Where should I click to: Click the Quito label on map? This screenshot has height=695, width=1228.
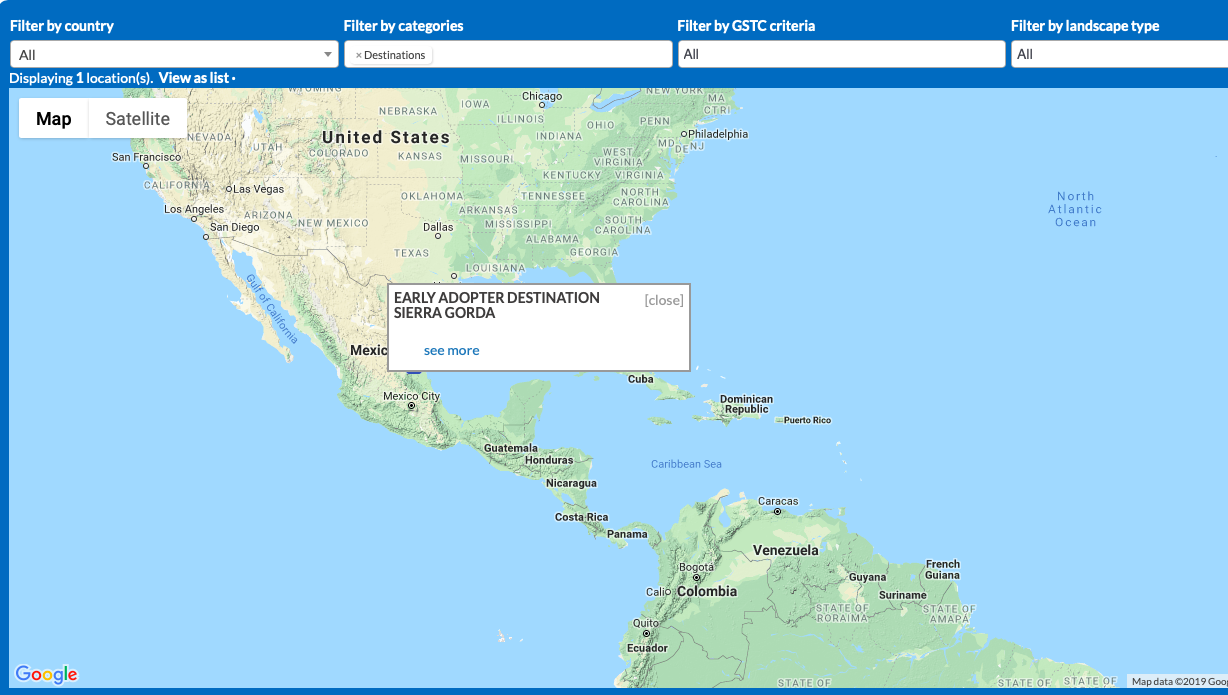646,623
